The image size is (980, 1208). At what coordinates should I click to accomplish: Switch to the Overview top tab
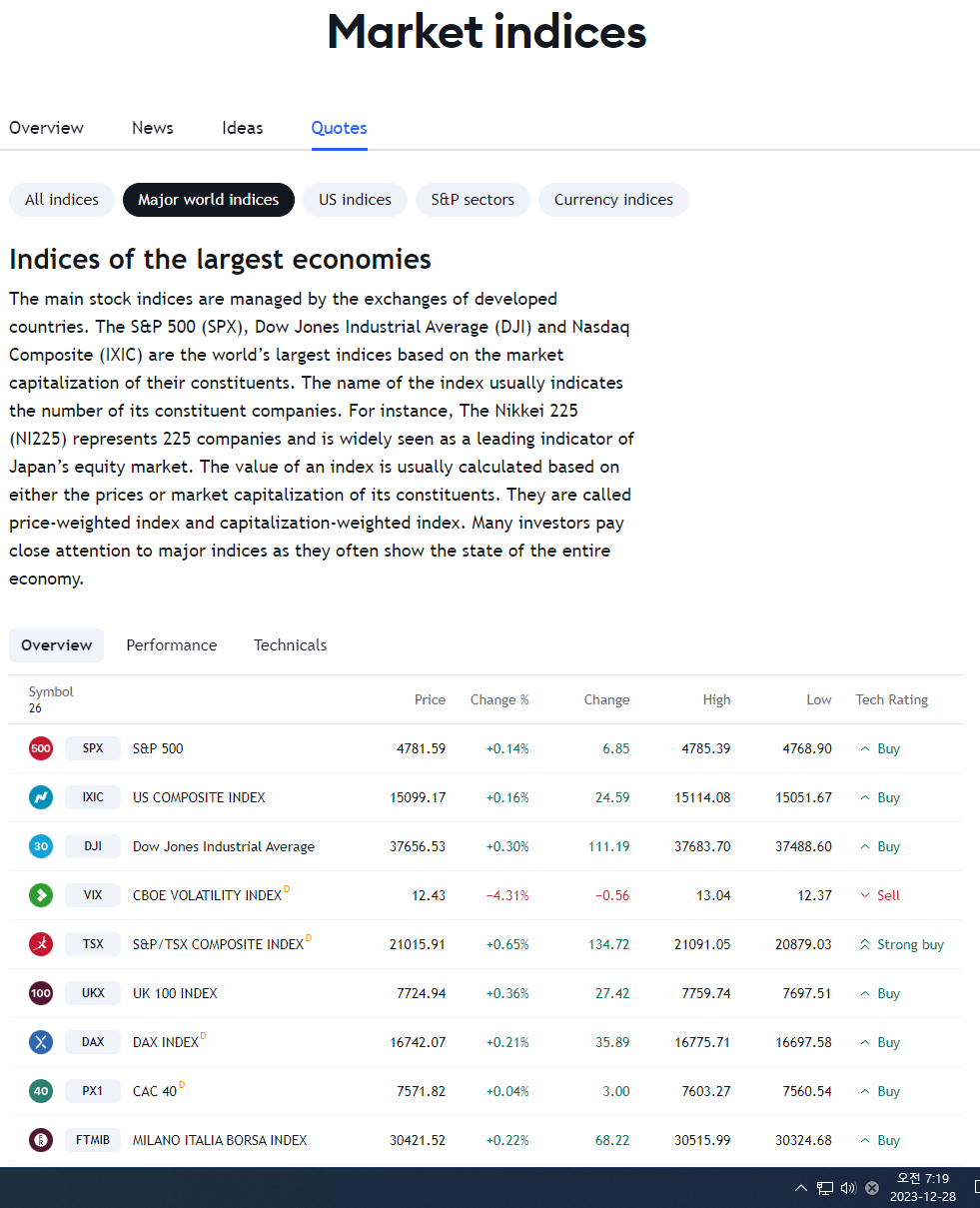[x=46, y=128]
